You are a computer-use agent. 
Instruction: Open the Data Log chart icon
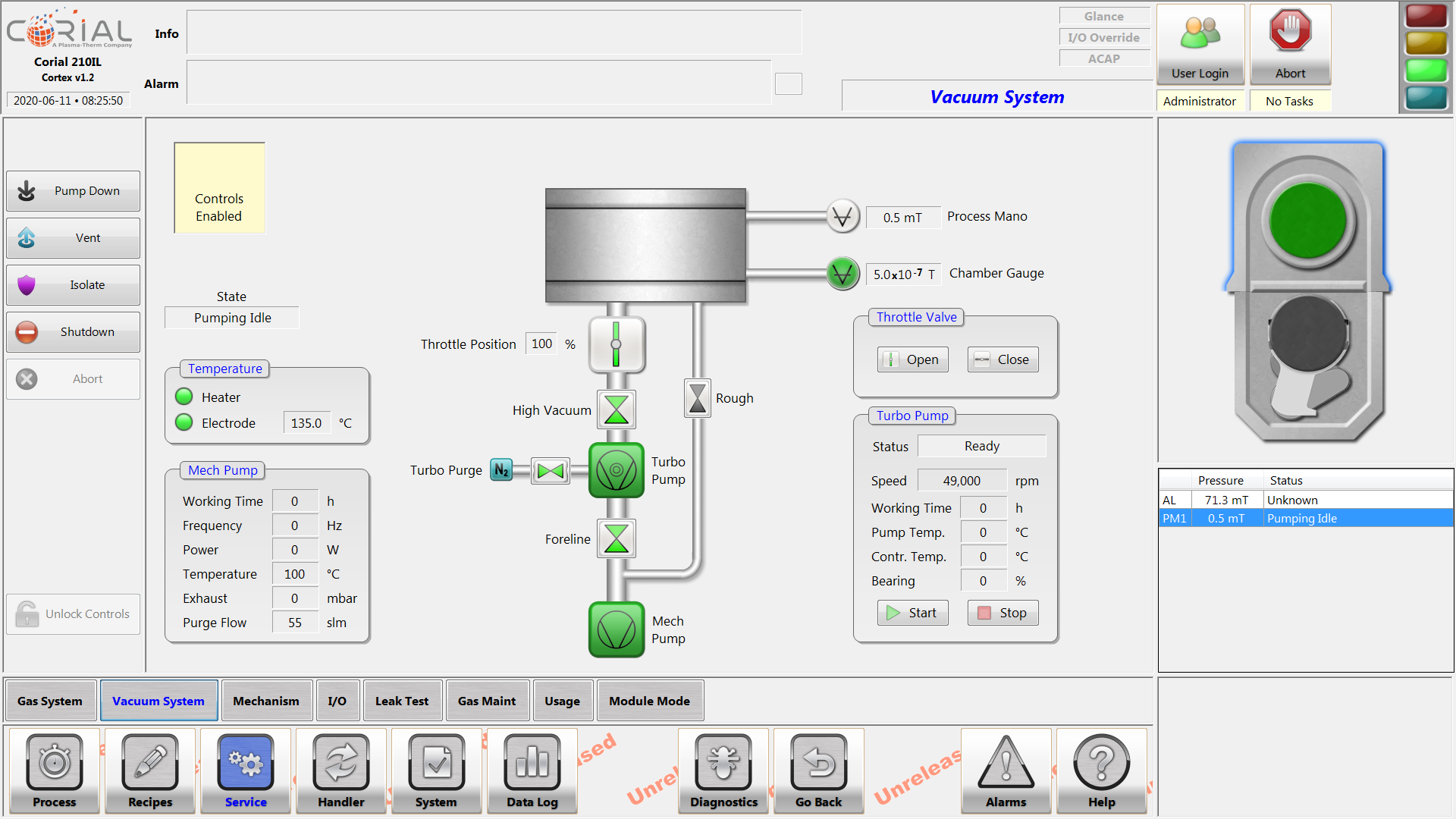point(532,770)
